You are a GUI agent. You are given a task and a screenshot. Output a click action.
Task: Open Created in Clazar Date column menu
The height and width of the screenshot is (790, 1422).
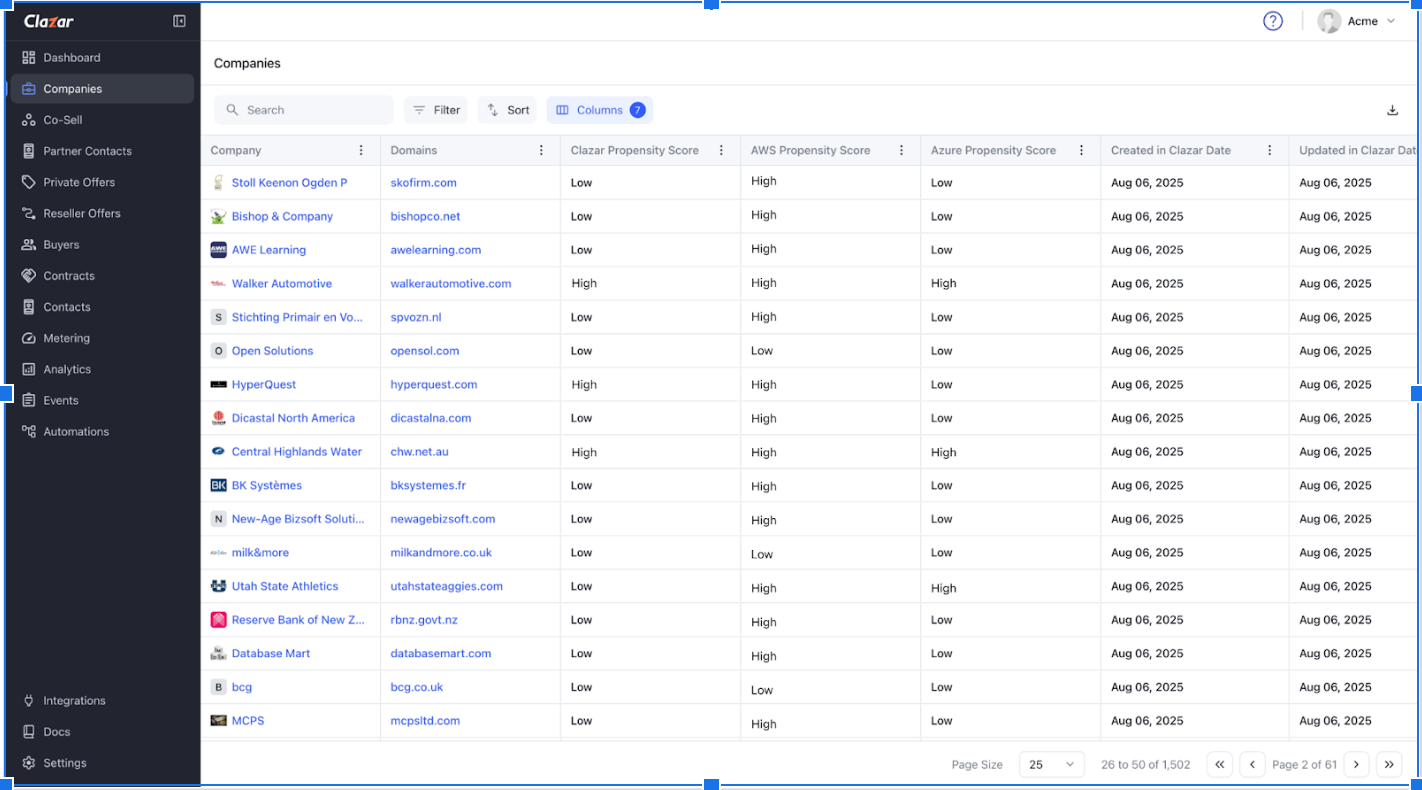click(1269, 151)
